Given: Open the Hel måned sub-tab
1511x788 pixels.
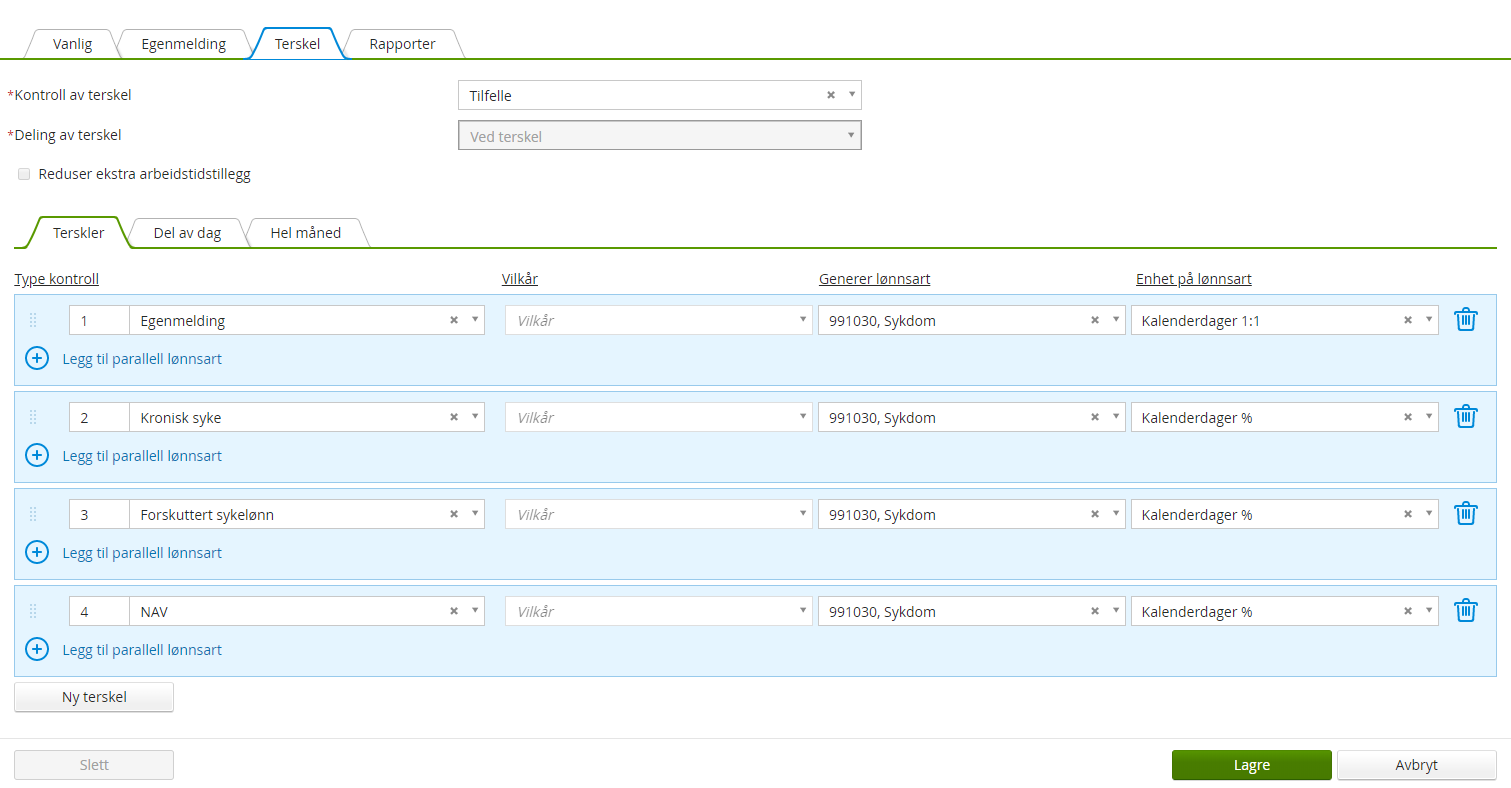Looking at the screenshot, I should pos(306,233).
